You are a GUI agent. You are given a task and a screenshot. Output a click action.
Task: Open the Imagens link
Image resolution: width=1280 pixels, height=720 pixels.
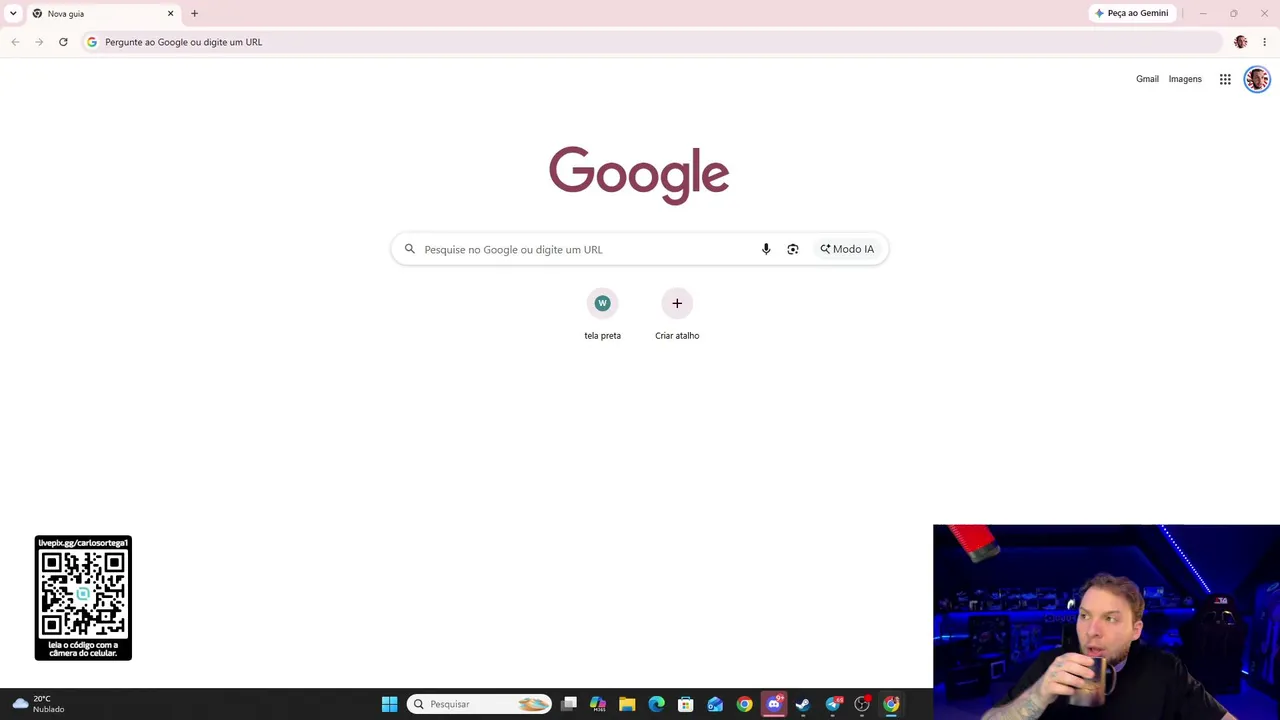coord(1185,79)
